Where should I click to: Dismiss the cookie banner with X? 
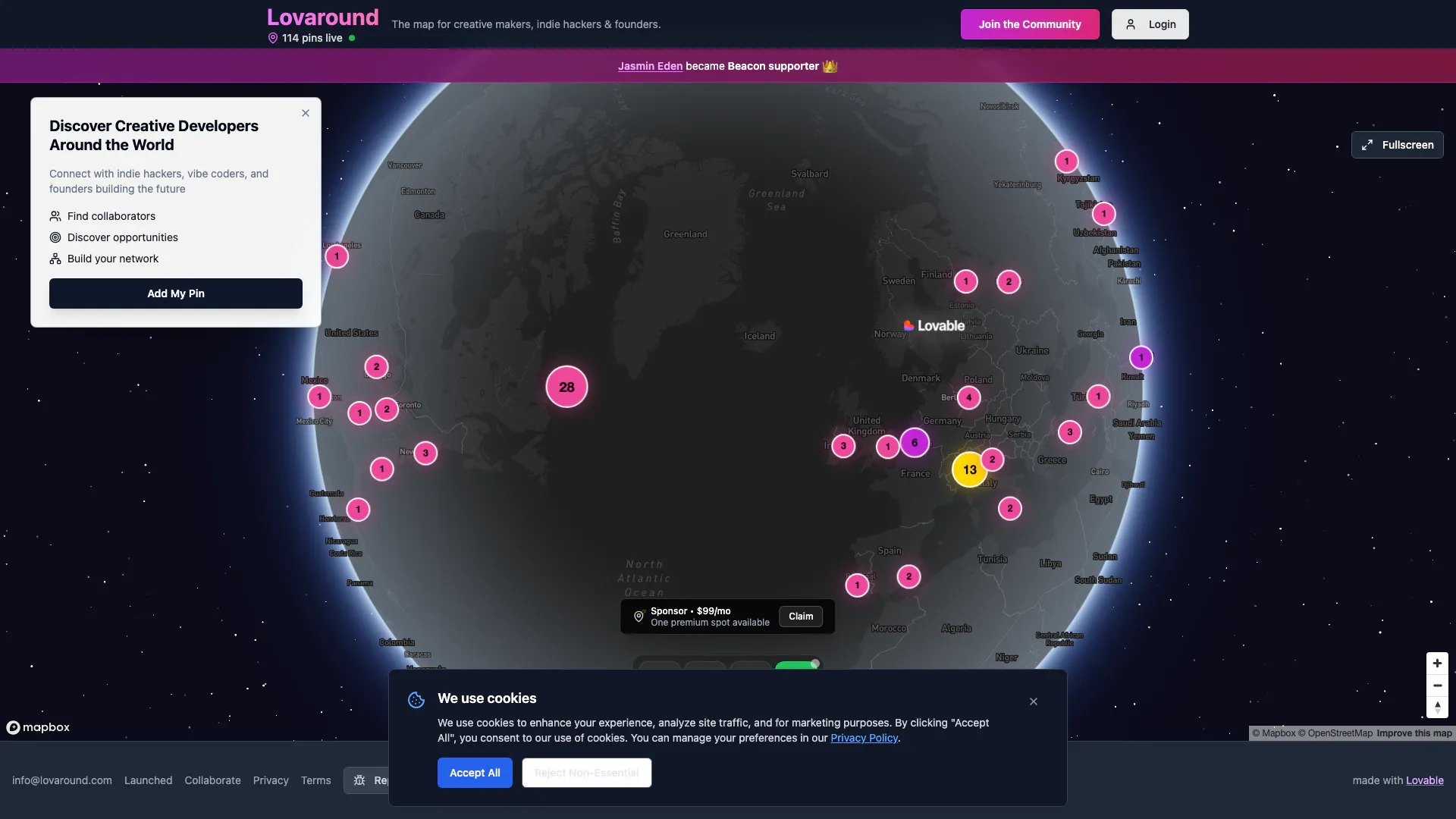[x=1034, y=701]
